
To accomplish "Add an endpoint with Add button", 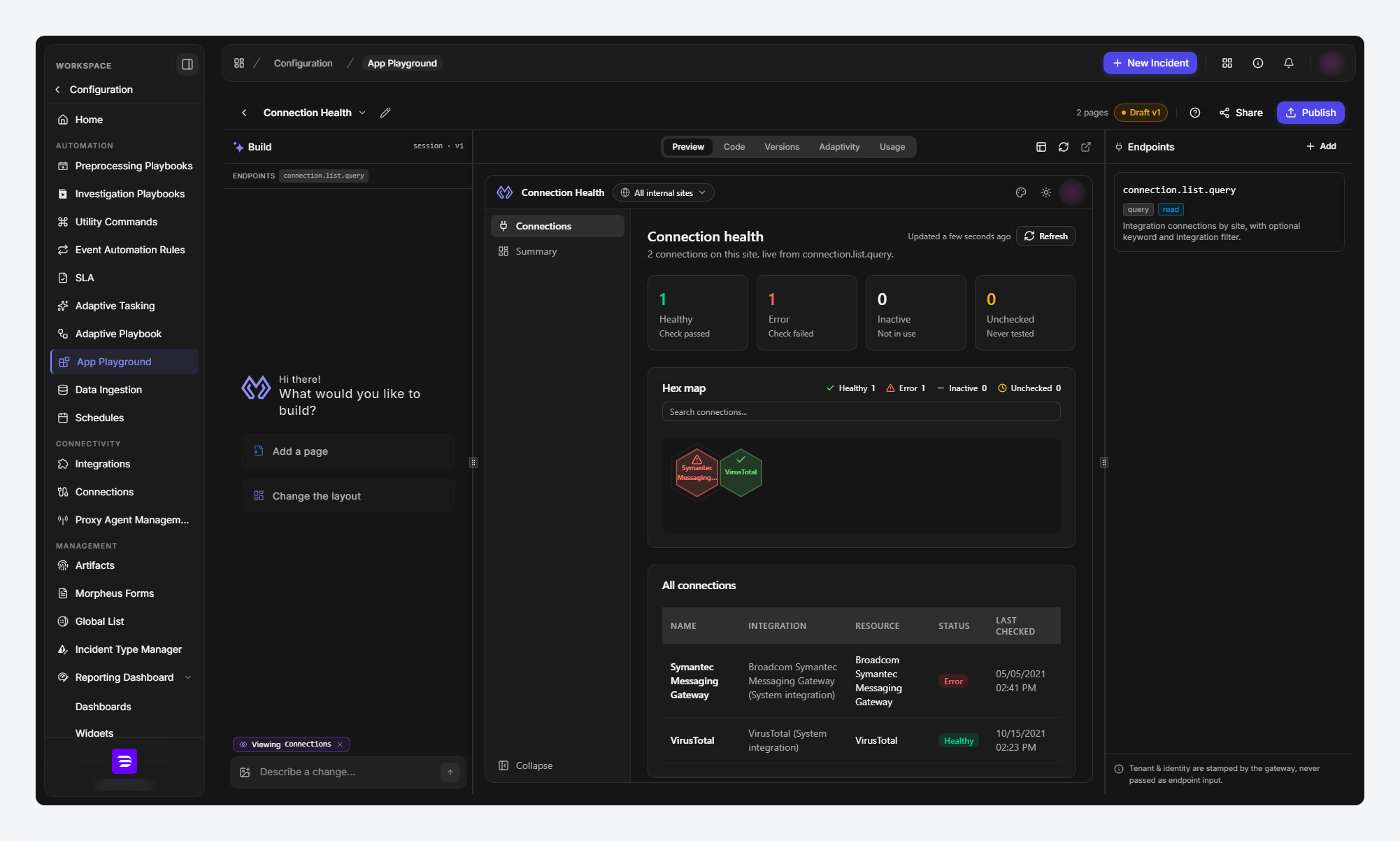I will coord(1321,146).
